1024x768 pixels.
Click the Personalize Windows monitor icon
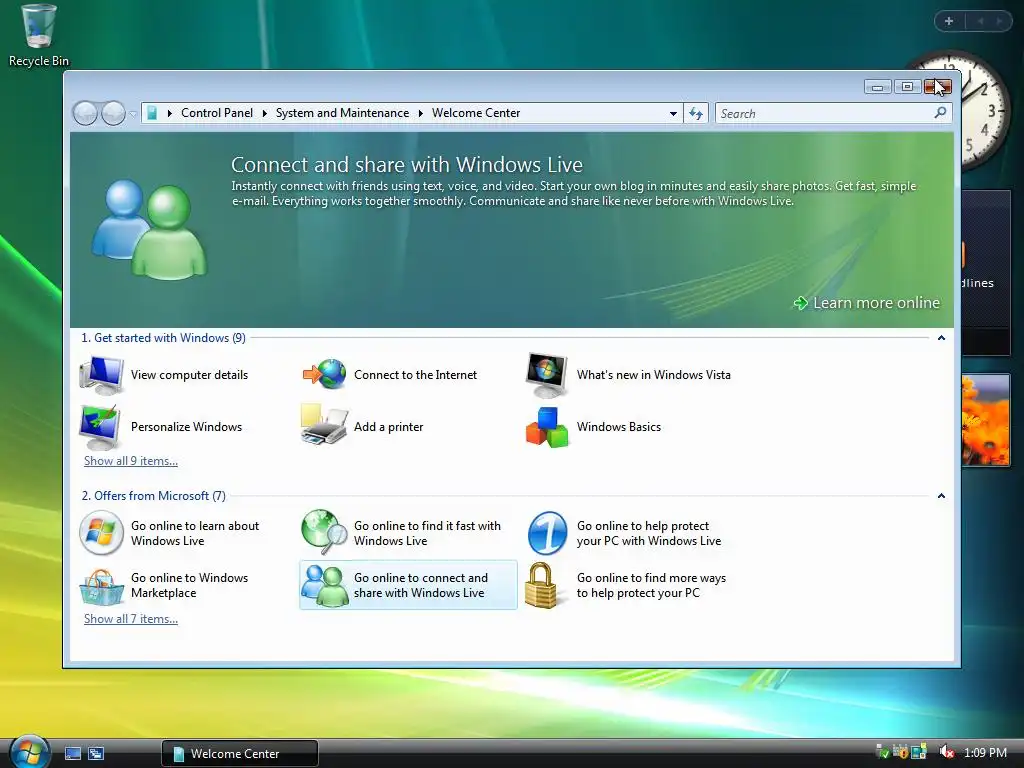(100, 427)
